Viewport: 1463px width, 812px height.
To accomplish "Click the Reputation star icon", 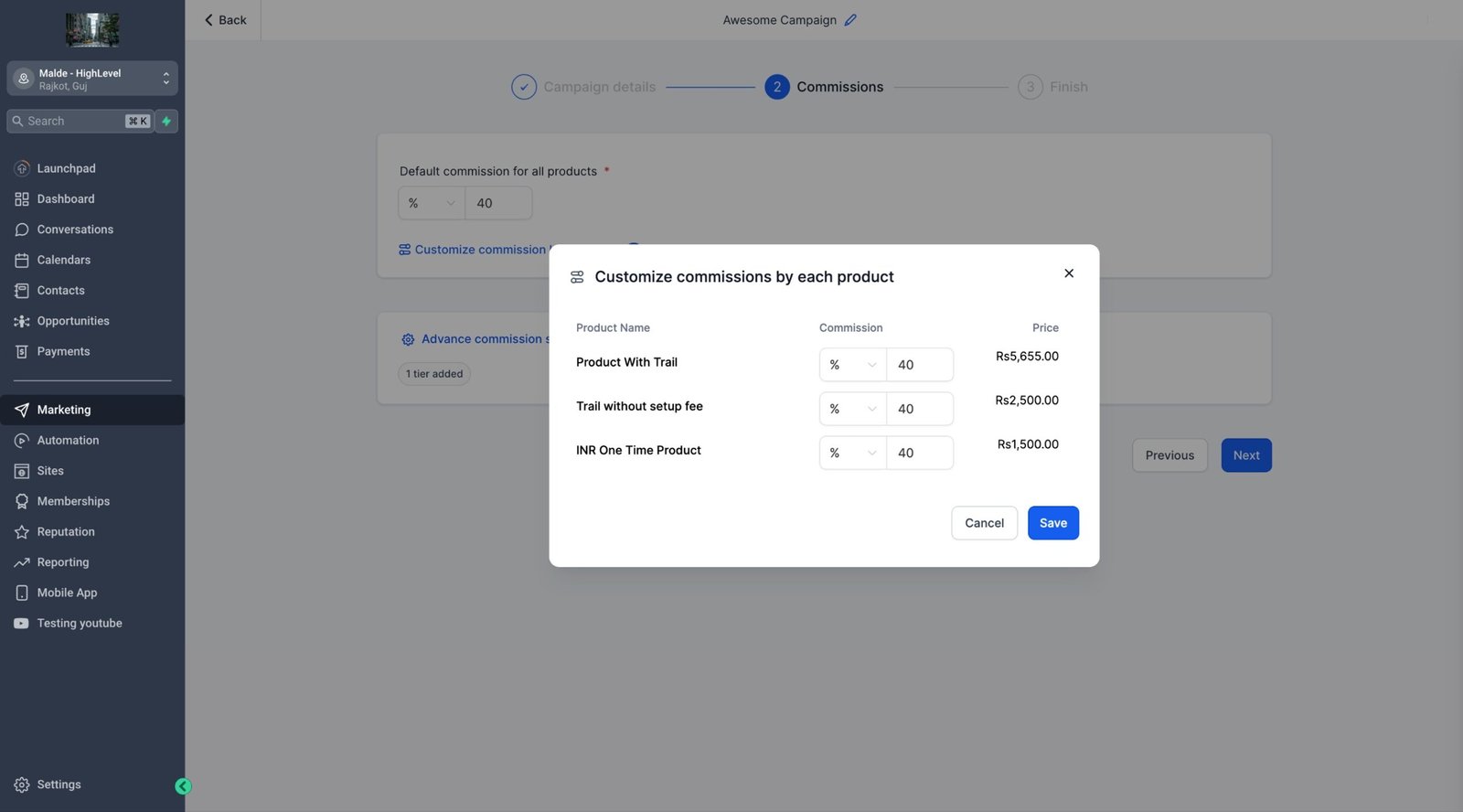I will click(22, 532).
